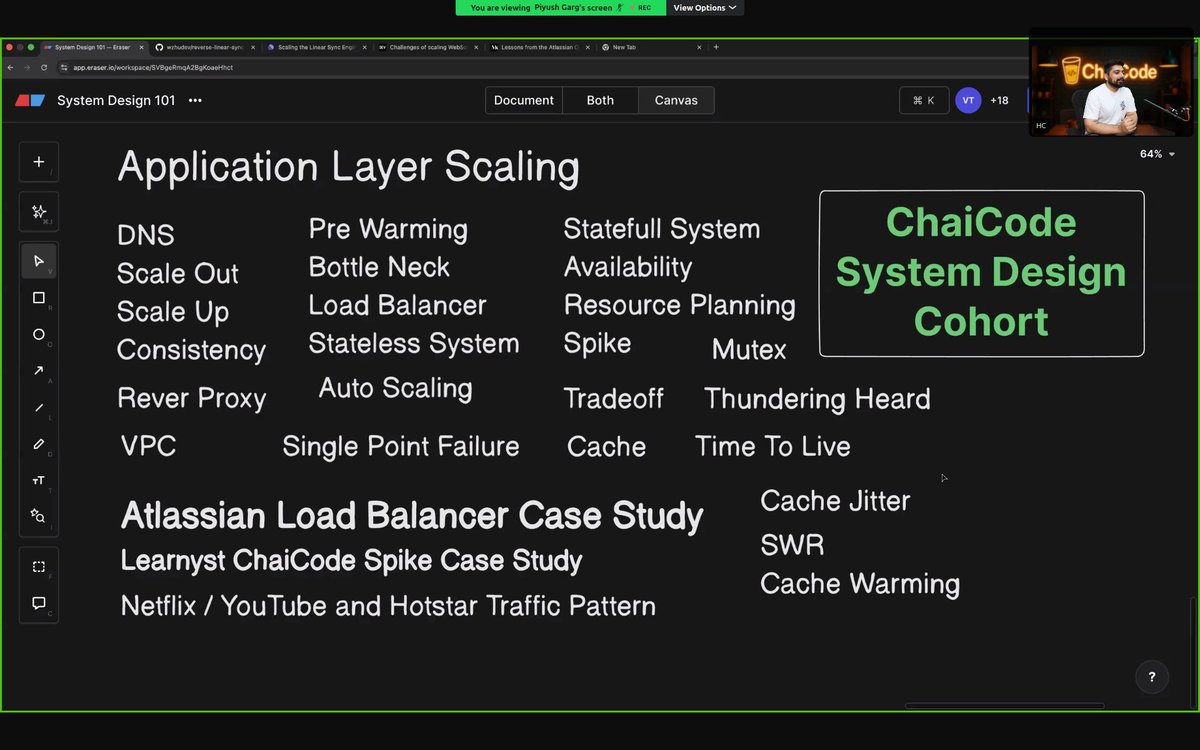Select the ChaiCode System Design Cohort box
1200x750 pixels.
pos(981,273)
